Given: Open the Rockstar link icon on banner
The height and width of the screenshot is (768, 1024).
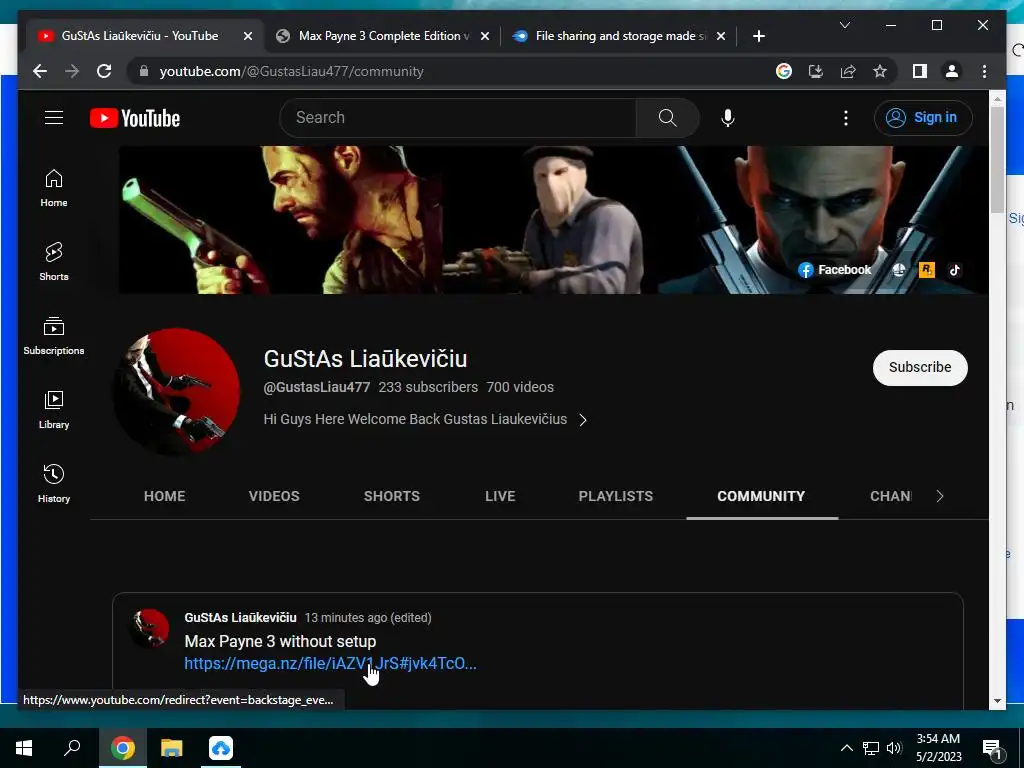Looking at the screenshot, I should 926,270.
